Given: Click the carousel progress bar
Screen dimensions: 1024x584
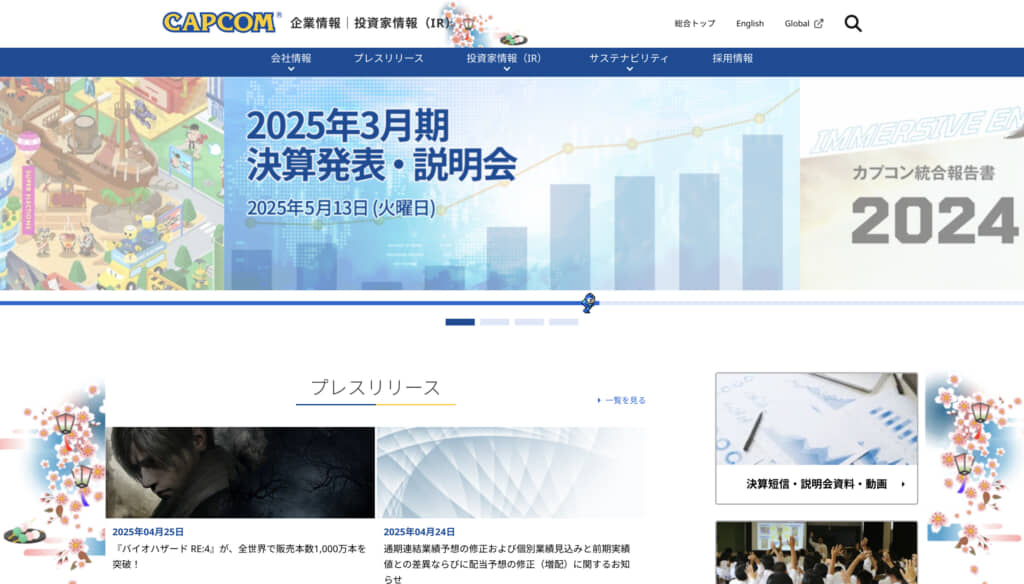Looking at the screenshot, I should [x=512, y=303].
